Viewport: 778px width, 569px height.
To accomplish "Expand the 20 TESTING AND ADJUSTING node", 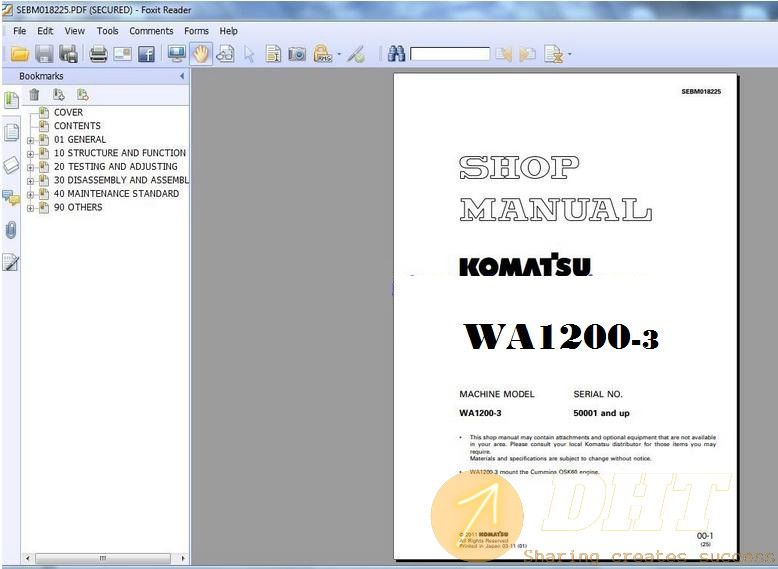I will (30, 168).
